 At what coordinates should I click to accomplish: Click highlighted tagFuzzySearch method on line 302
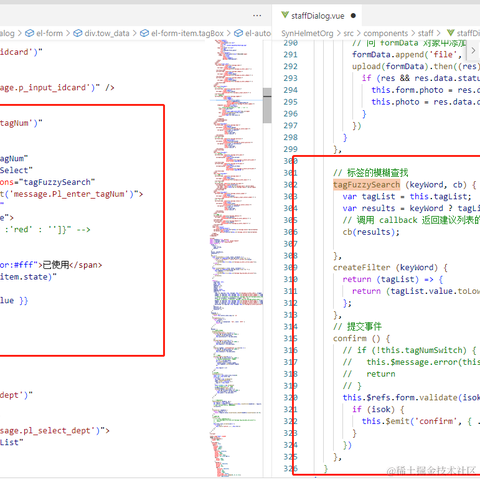(366, 185)
